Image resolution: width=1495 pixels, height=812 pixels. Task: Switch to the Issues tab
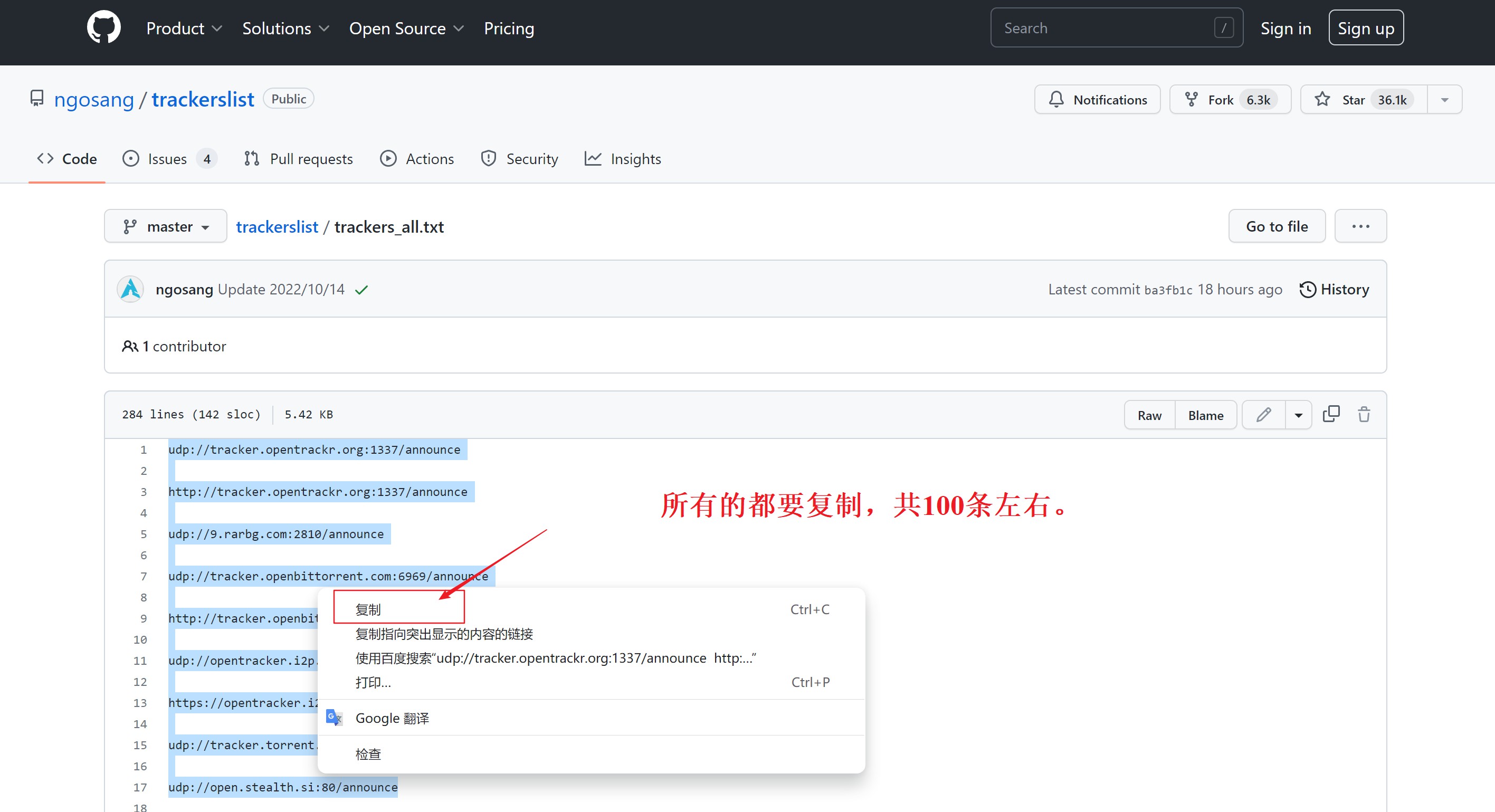point(169,159)
